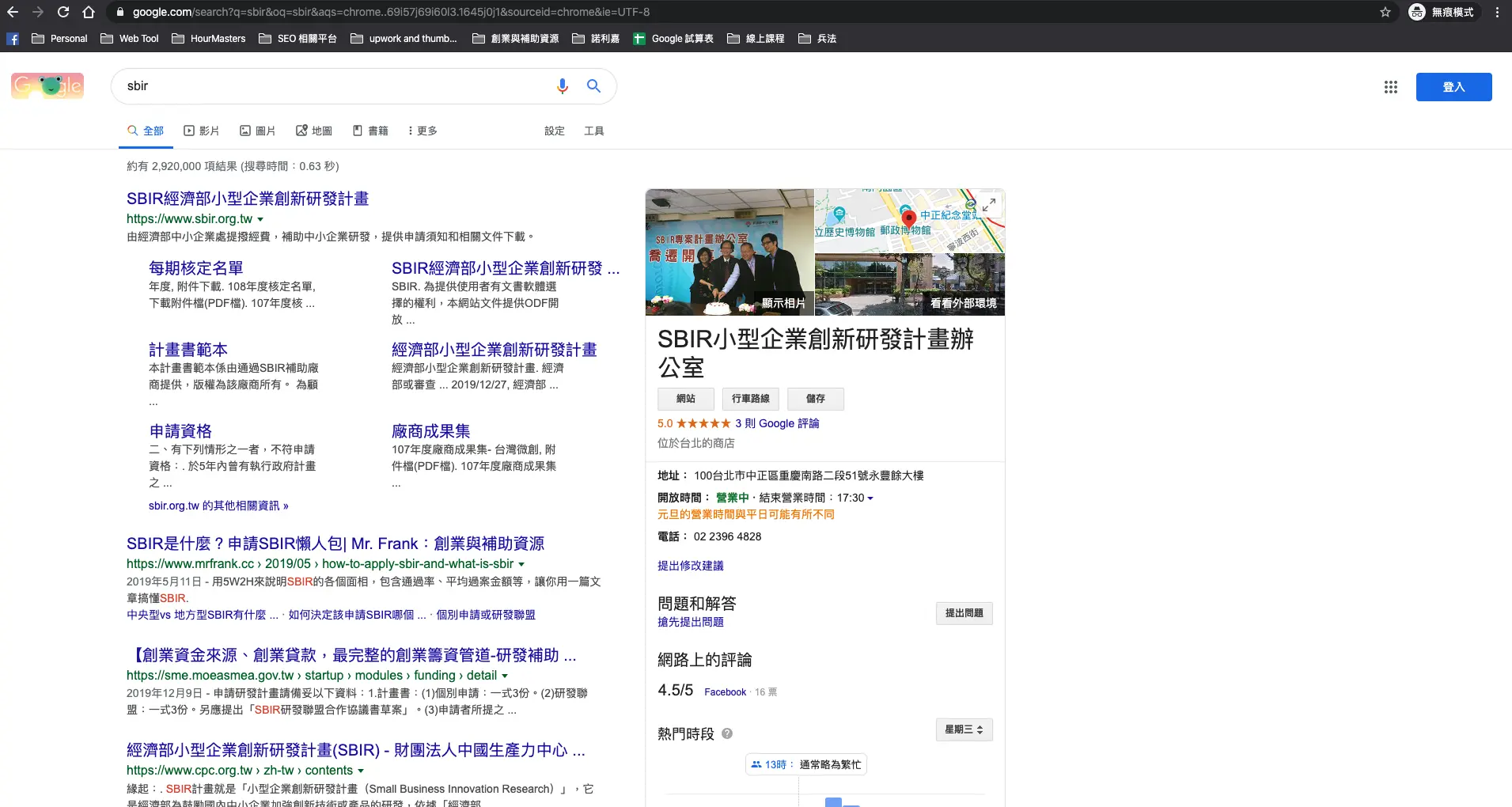The width and height of the screenshot is (1512, 807).
Task: Open the browser home page icon
Action: 89,12
